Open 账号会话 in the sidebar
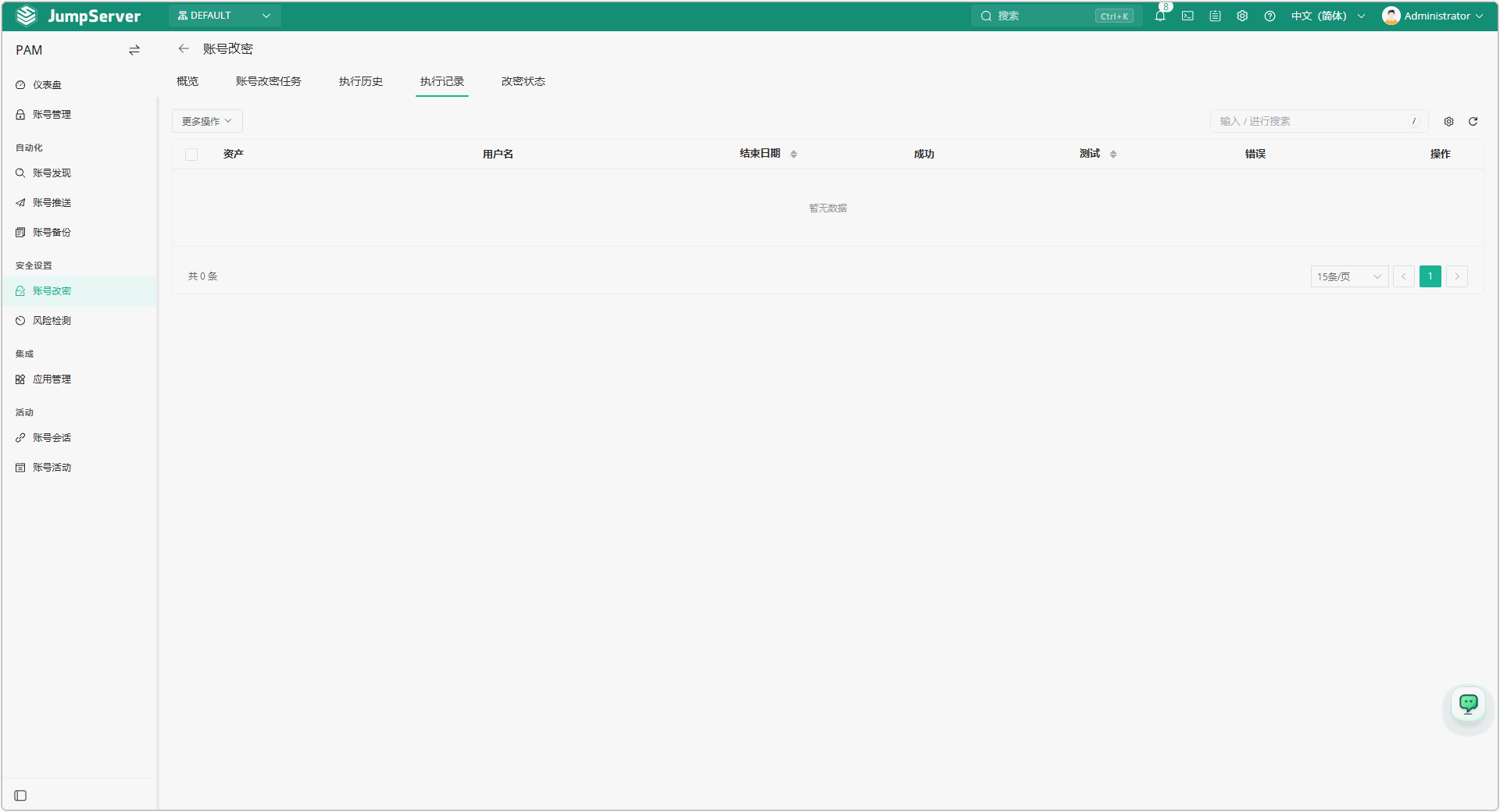Image resolution: width=1500 pixels, height=812 pixels. tap(79, 438)
